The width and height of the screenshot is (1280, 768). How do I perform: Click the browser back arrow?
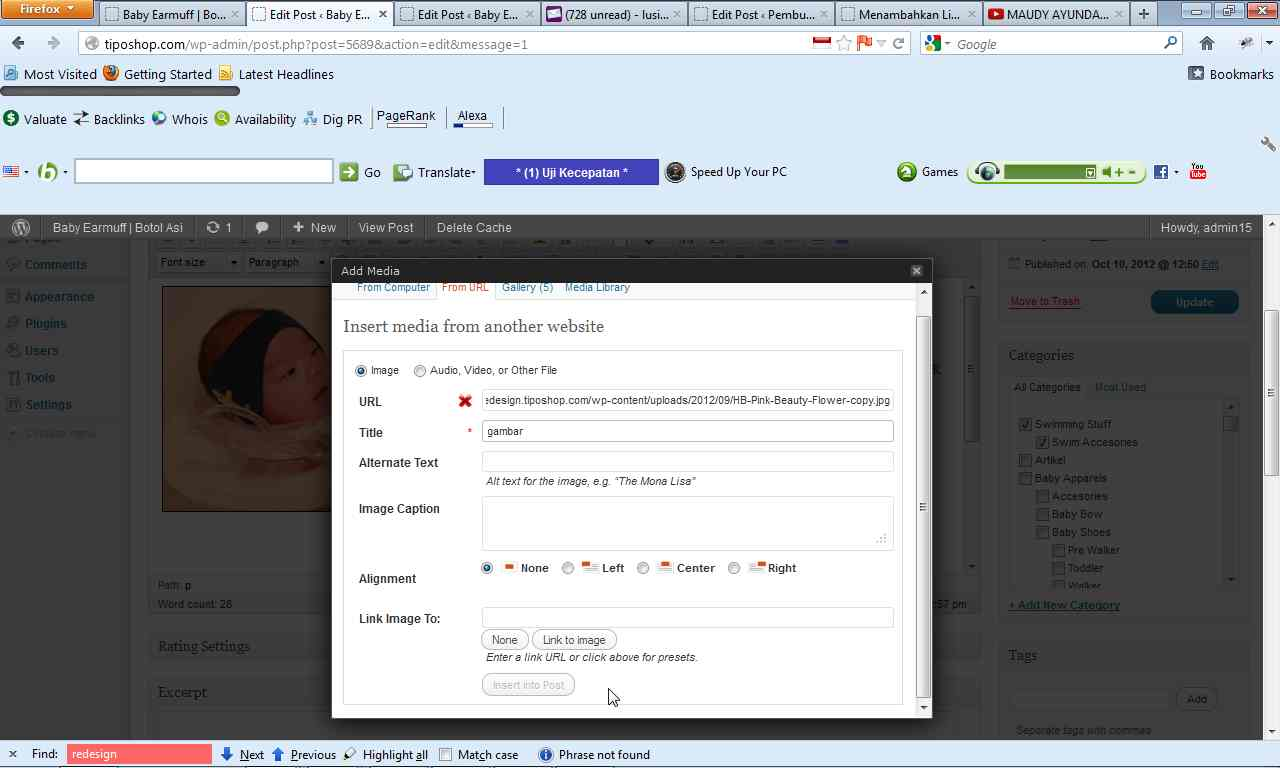(x=18, y=43)
